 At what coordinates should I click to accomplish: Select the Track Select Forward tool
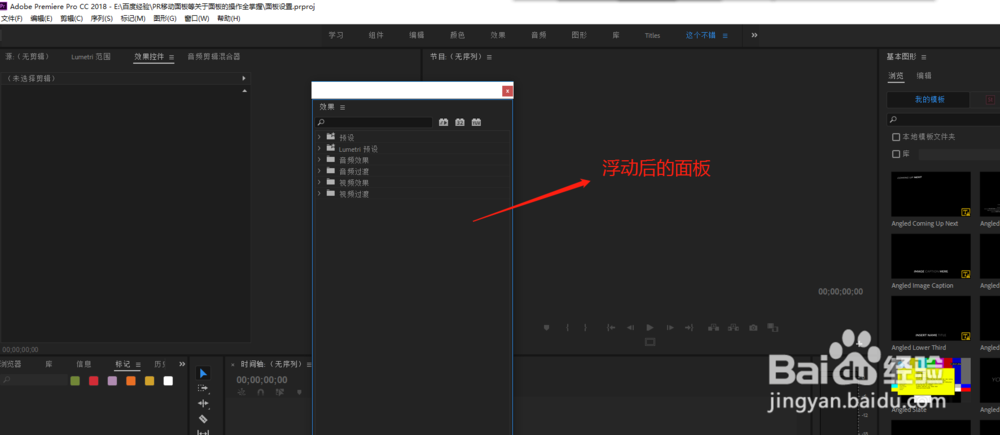(x=203, y=388)
